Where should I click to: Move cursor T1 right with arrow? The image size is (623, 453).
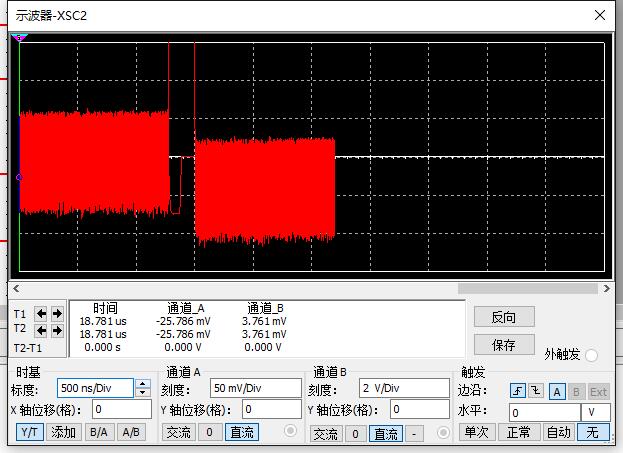[57, 314]
